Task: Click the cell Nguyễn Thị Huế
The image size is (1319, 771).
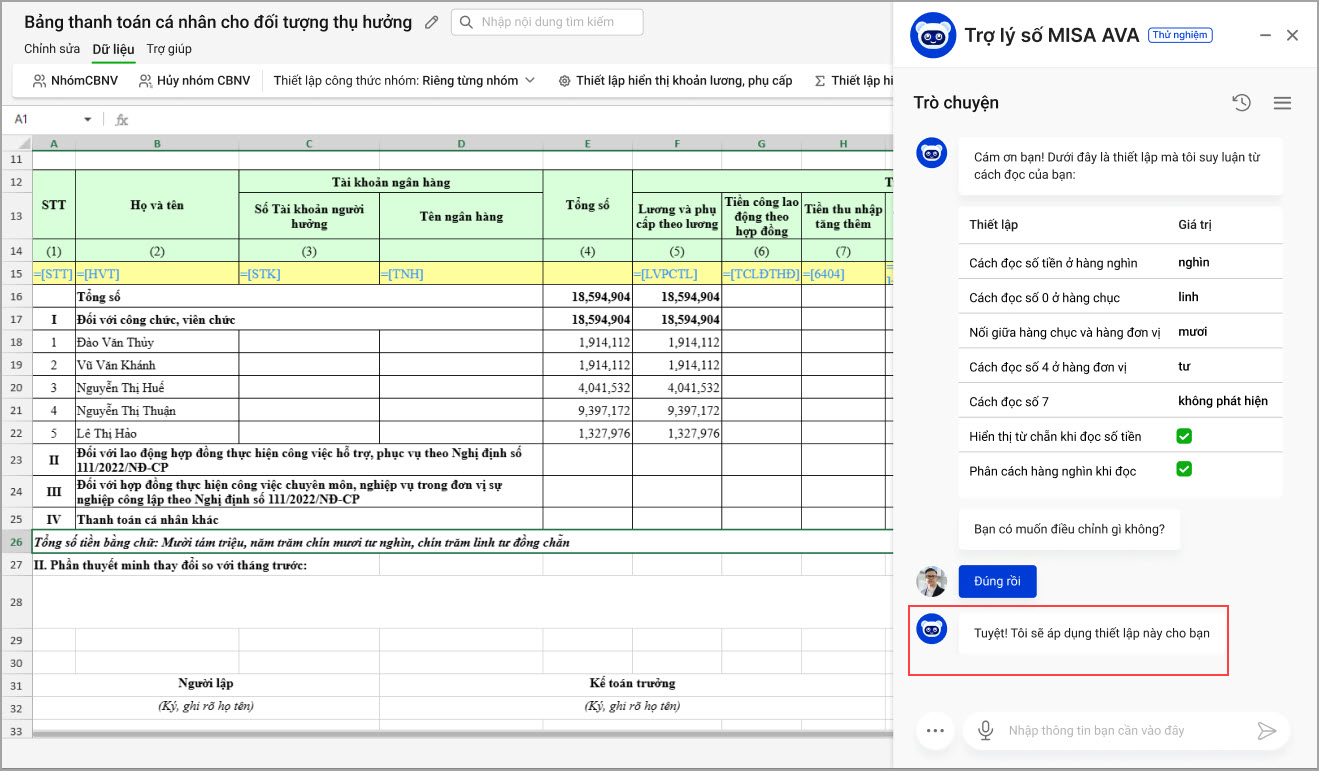Action: point(157,388)
